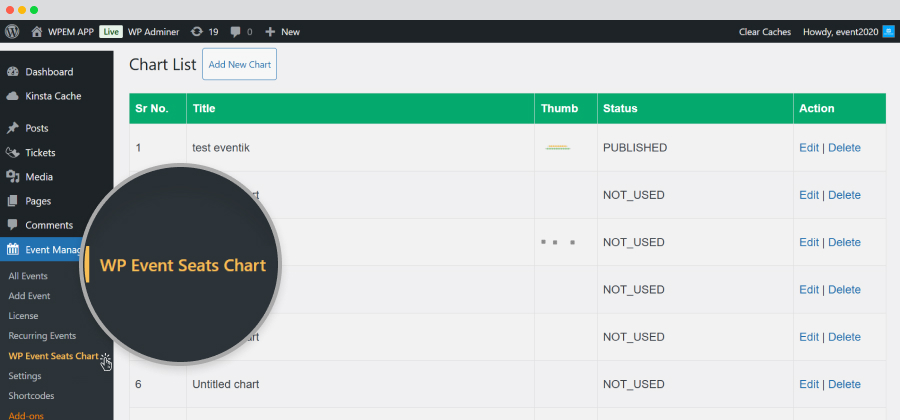This screenshot has height=420, width=900.
Task: Edit the test eventik chart
Action: click(809, 147)
